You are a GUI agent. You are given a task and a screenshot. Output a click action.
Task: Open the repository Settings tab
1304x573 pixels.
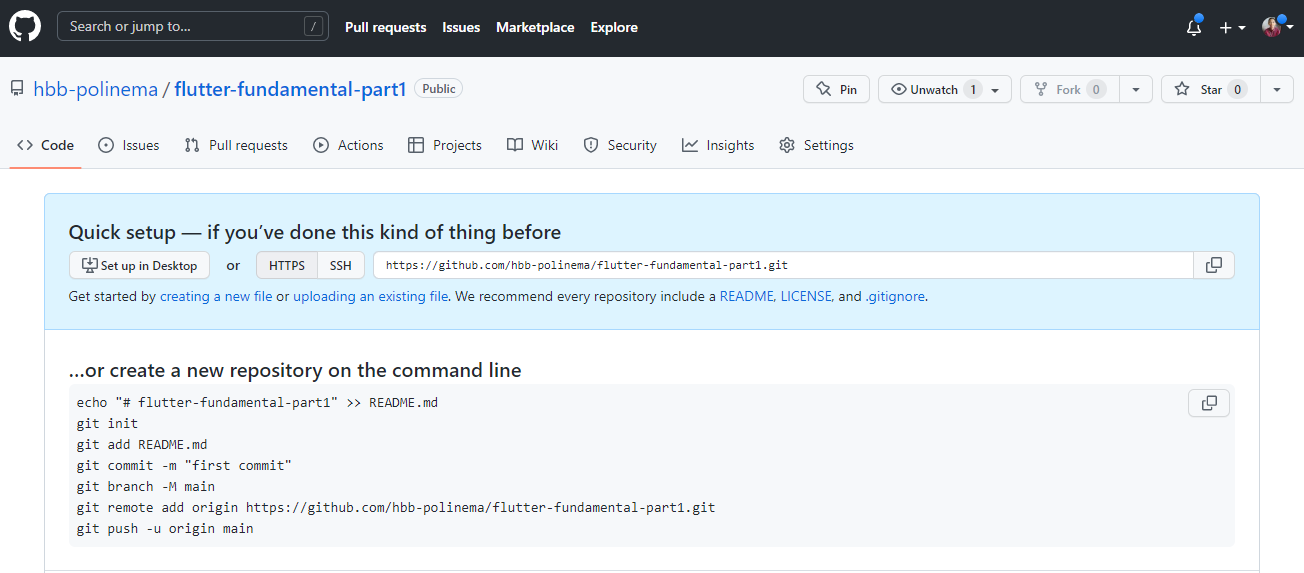(816, 145)
